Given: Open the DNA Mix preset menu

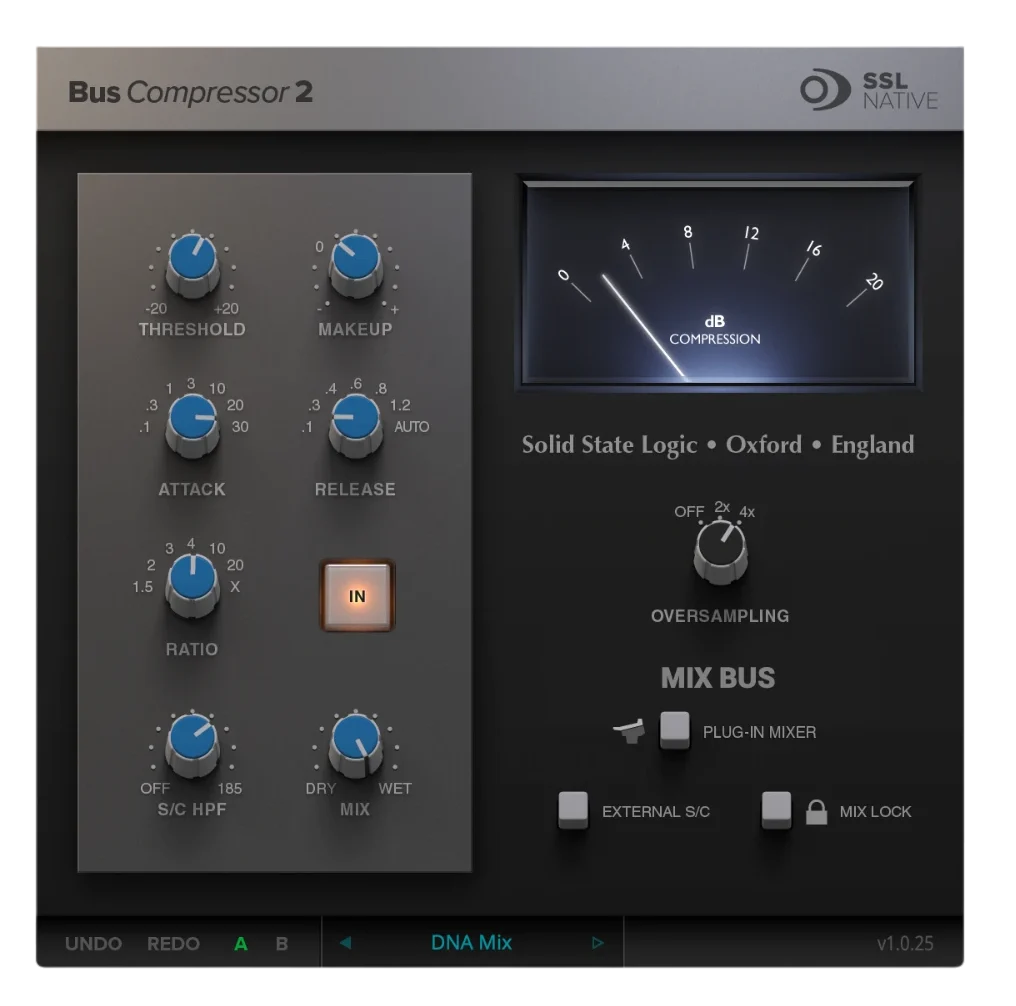Looking at the screenshot, I should (x=471, y=943).
